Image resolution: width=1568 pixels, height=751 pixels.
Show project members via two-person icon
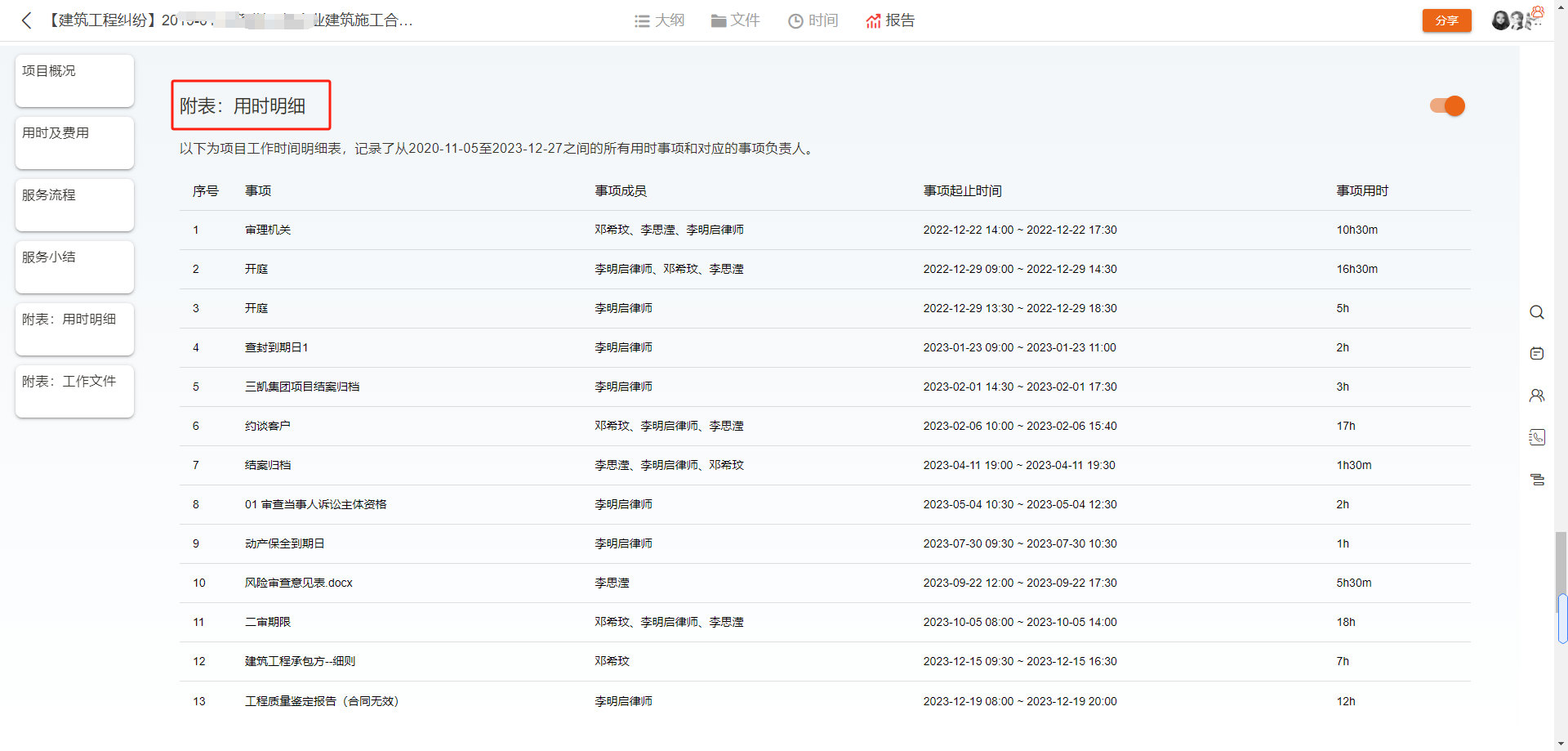click(1537, 396)
